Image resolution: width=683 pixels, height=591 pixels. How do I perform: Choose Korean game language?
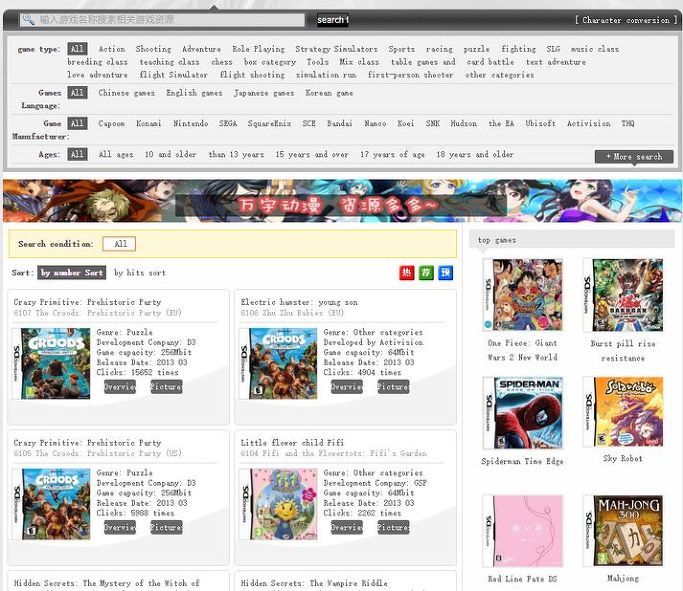(329, 93)
